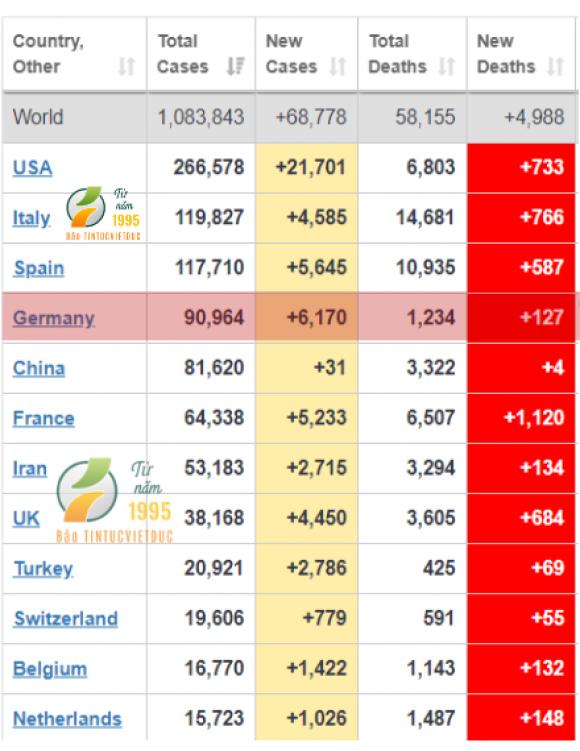This screenshot has width=580, height=751.
Task: Open the France country link
Action: [x=44, y=419]
